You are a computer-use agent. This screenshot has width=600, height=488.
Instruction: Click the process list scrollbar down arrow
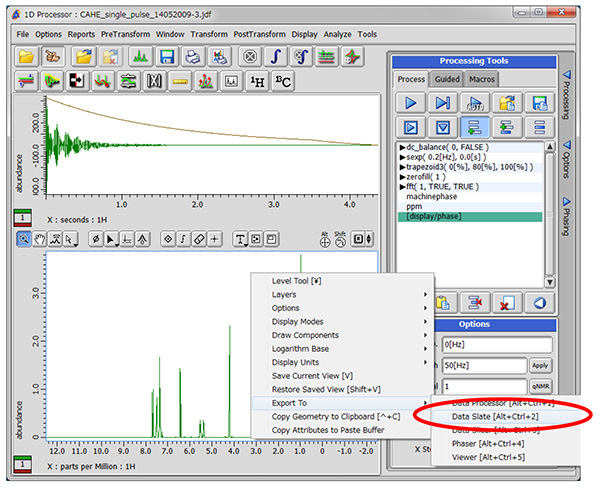(549, 282)
